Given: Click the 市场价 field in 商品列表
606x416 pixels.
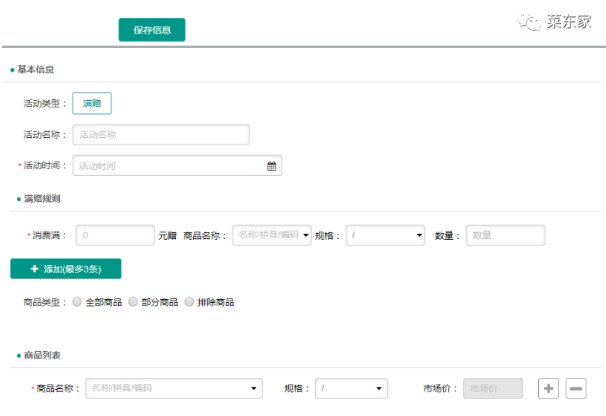Looking at the screenshot, I should click(x=492, y=388).
